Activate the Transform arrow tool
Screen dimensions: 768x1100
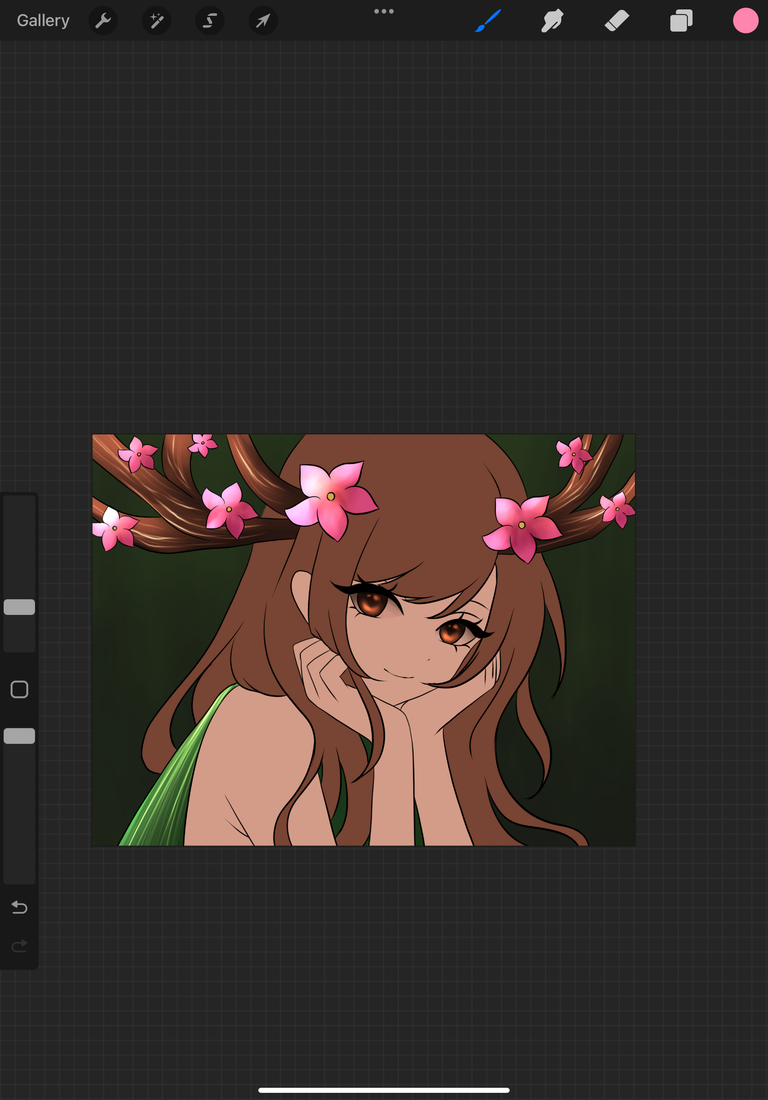263,20
